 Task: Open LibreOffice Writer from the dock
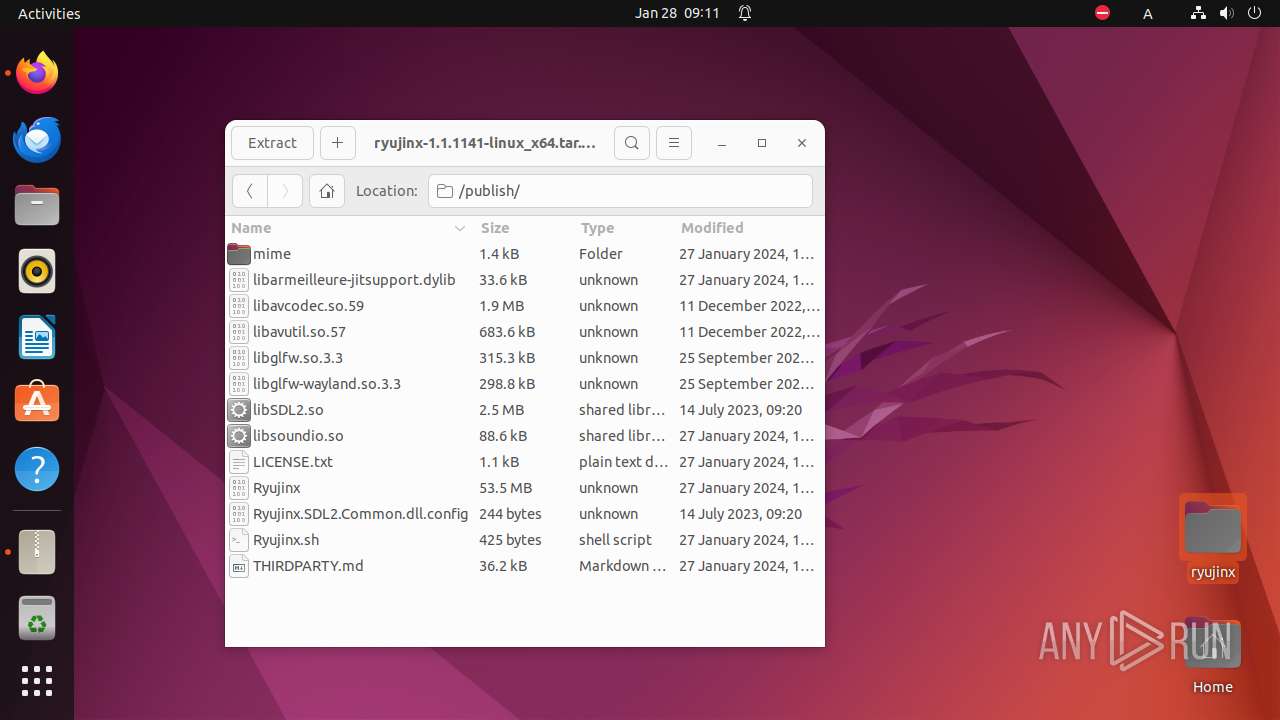37,337
